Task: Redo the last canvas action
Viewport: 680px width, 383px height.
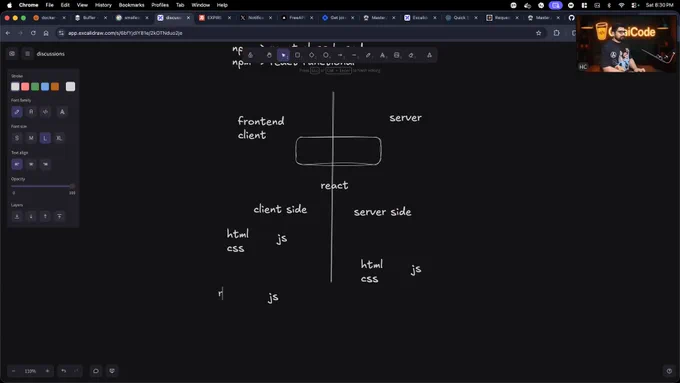Action: [76, 371]
